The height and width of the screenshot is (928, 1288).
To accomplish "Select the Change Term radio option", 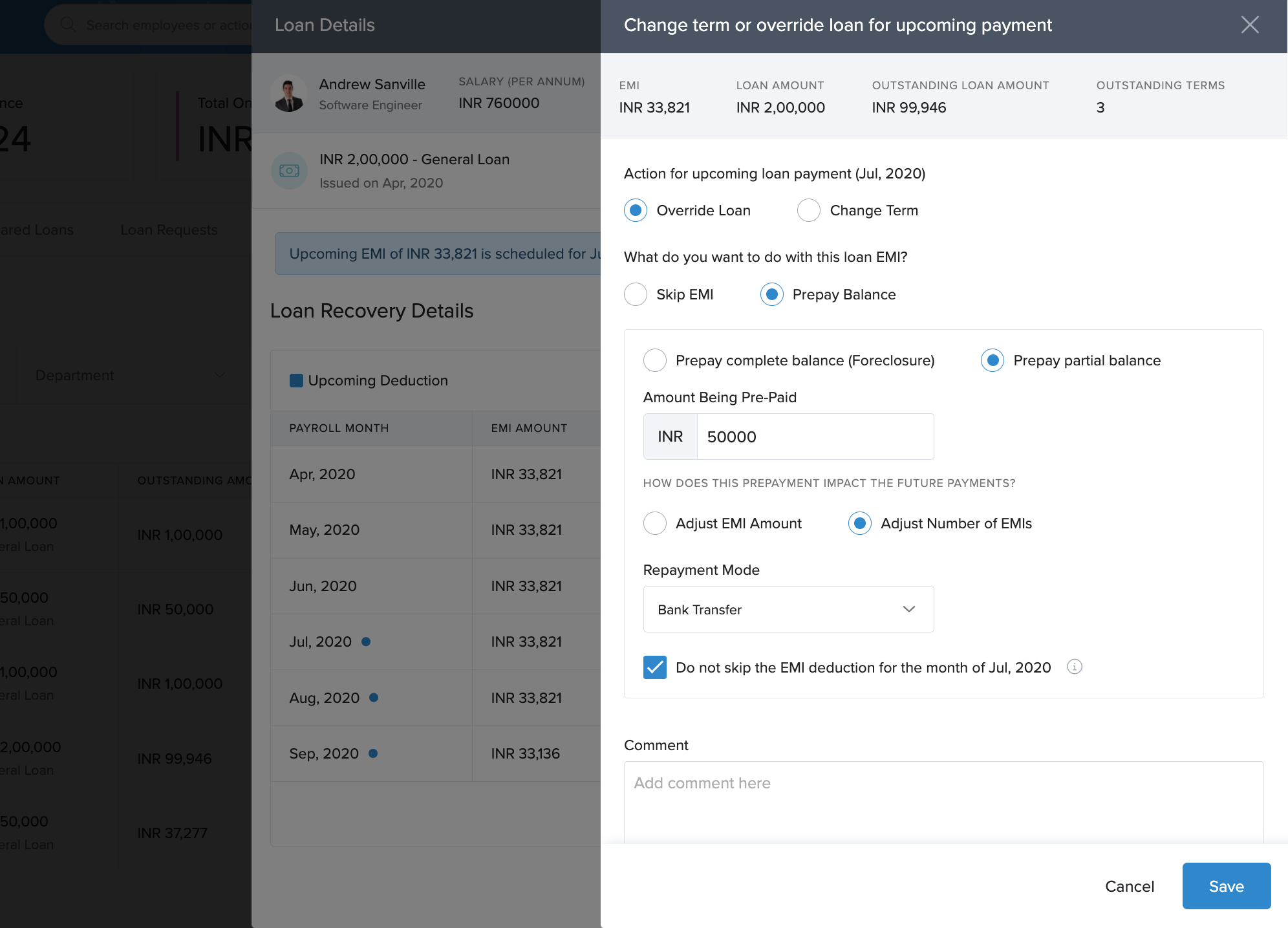I will click(808, 210).
